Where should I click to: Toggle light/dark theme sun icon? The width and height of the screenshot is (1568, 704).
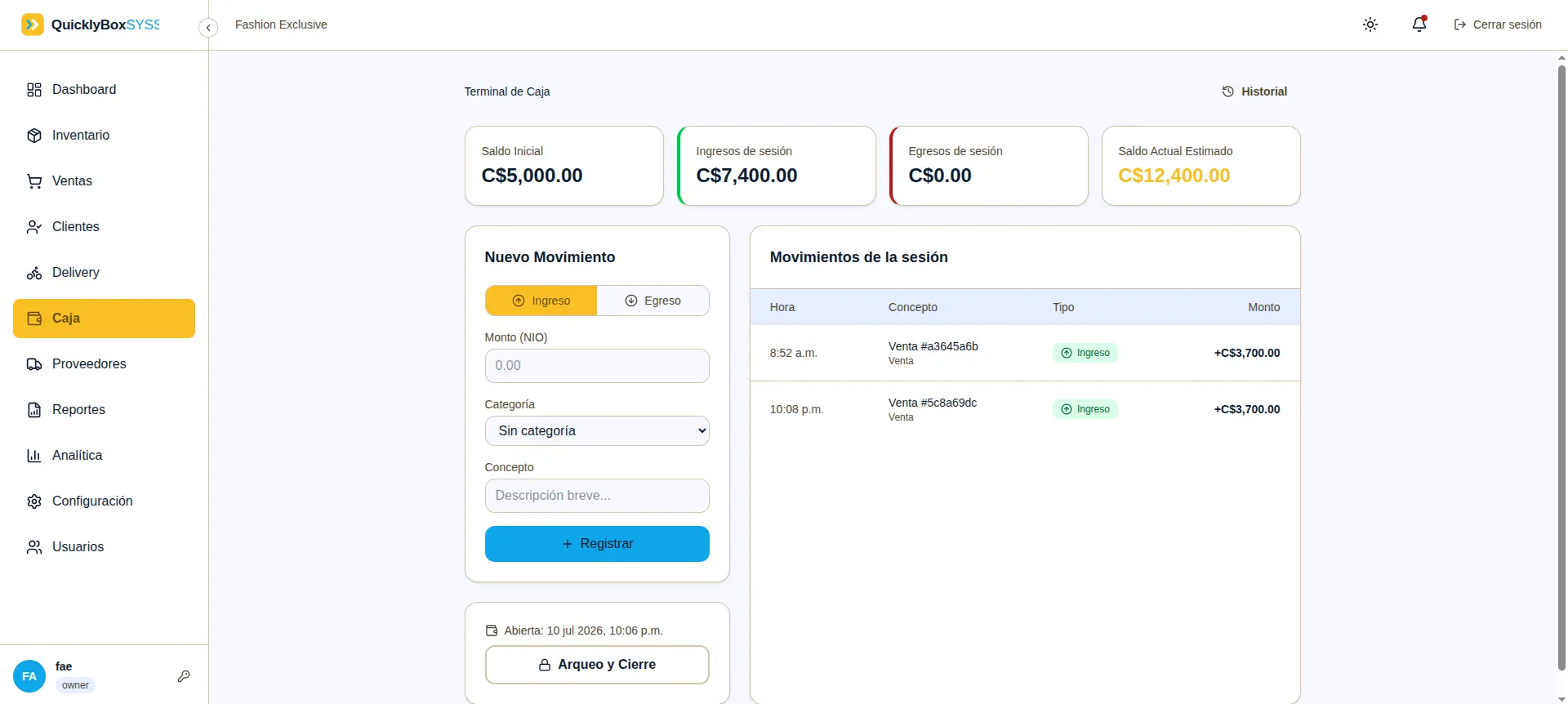tap(1370, 25)
